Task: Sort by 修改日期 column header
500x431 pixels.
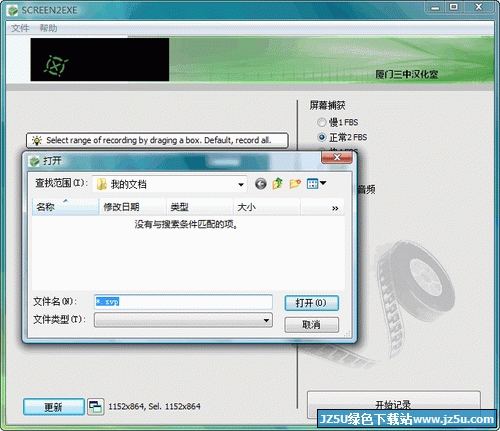Action: pos(133,207)
